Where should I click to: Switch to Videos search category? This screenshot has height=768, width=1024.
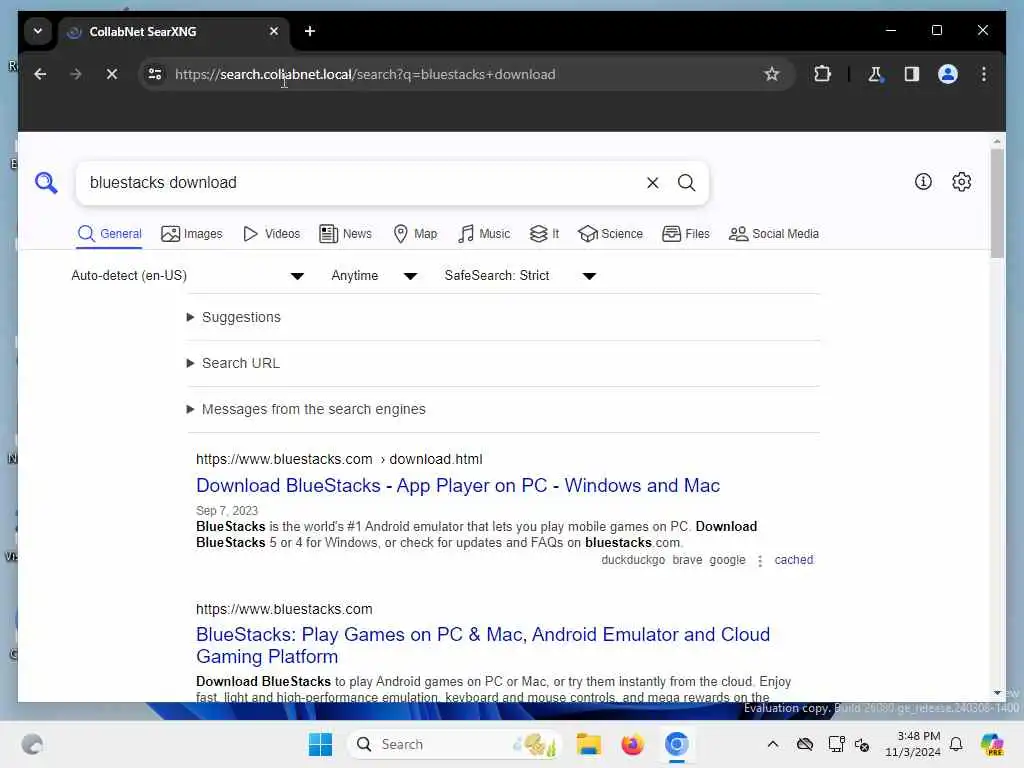pos(271,234)
